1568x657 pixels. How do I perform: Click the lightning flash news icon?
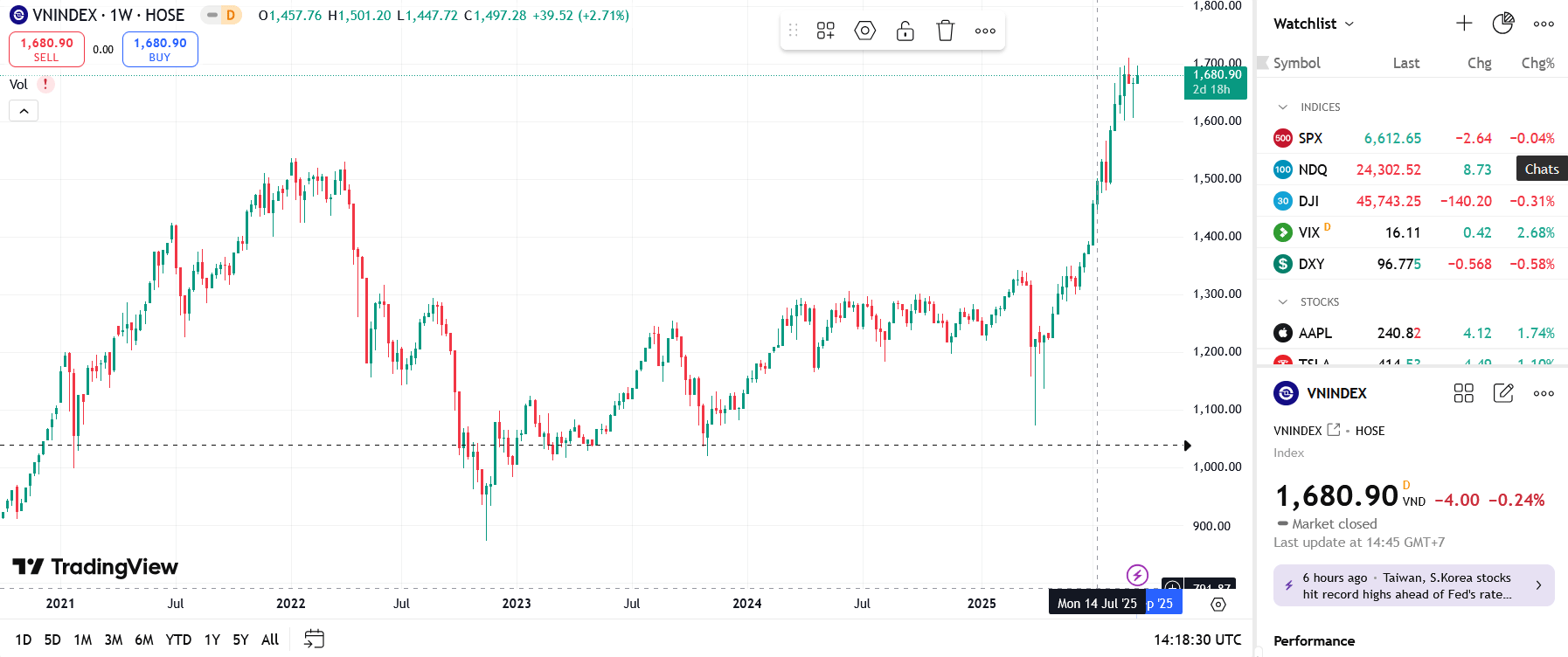(1137, 575)
